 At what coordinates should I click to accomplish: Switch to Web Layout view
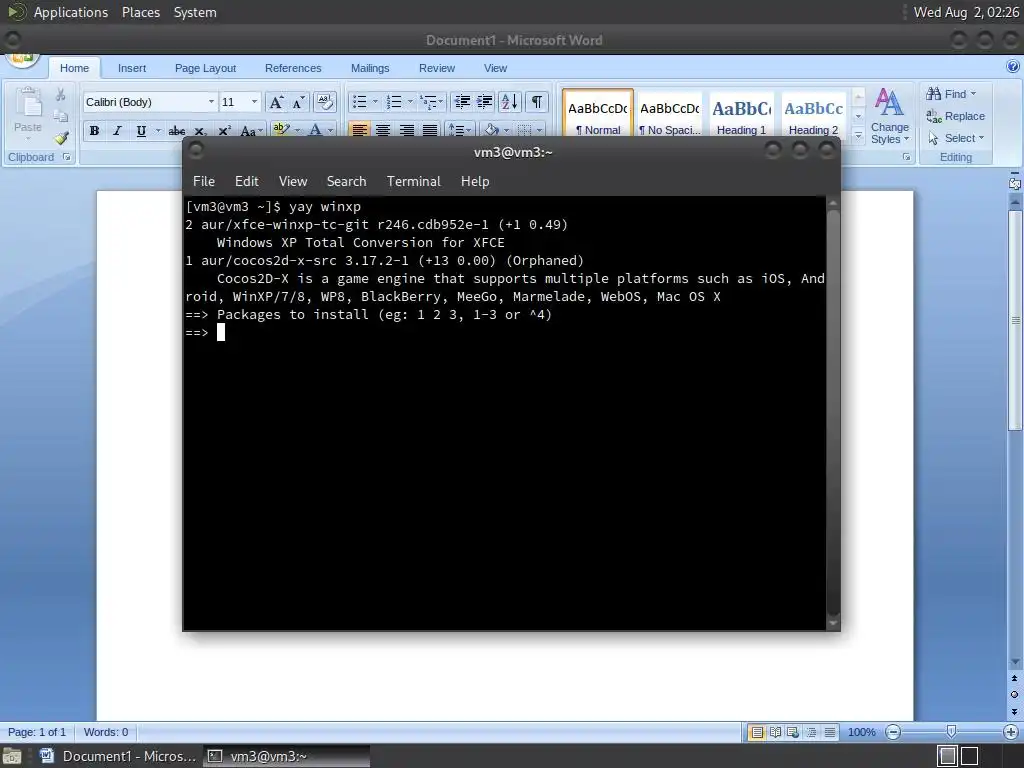coord(793,732)
